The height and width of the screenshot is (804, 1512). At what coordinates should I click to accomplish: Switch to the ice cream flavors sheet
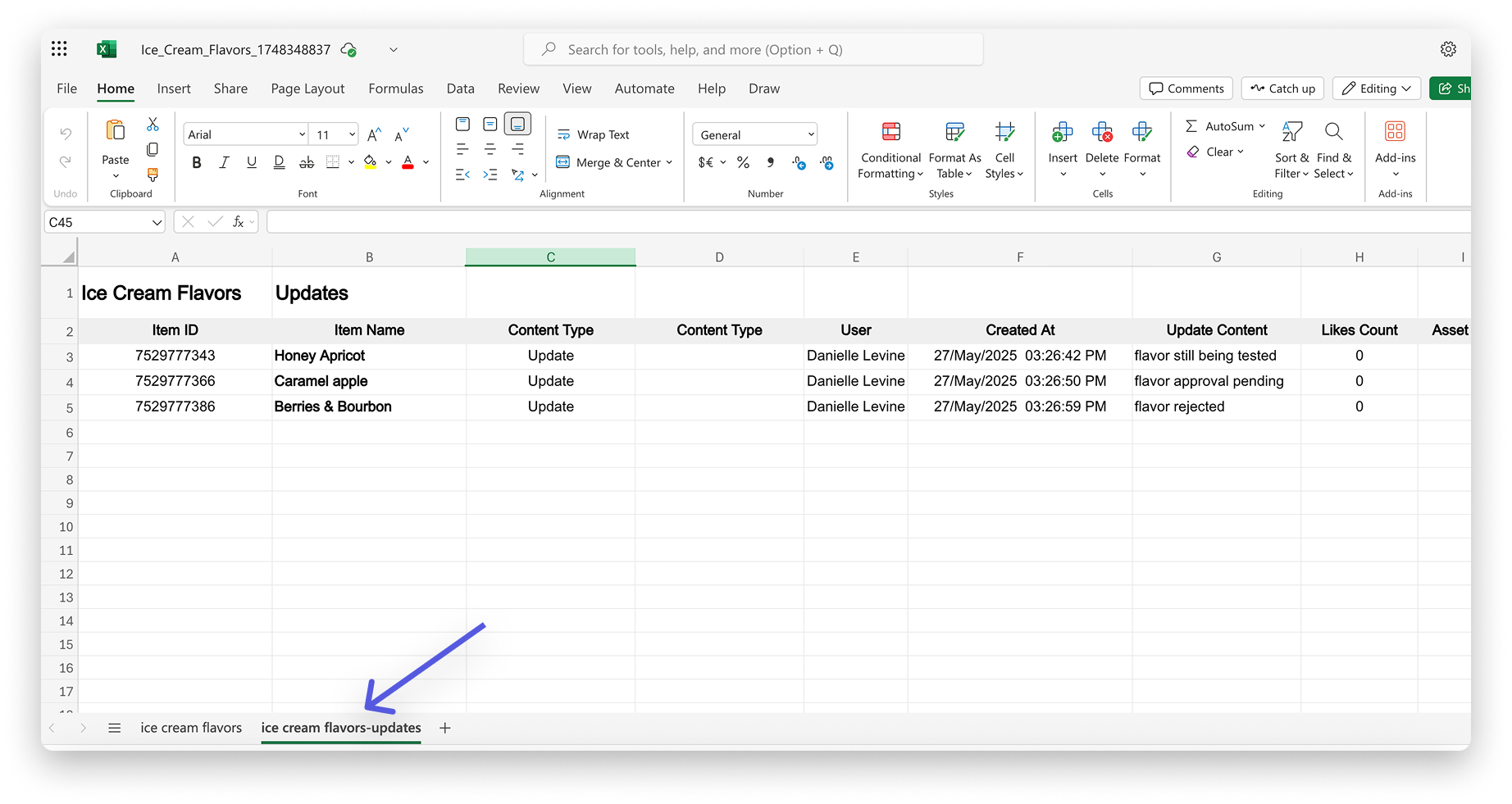point(191,728)
